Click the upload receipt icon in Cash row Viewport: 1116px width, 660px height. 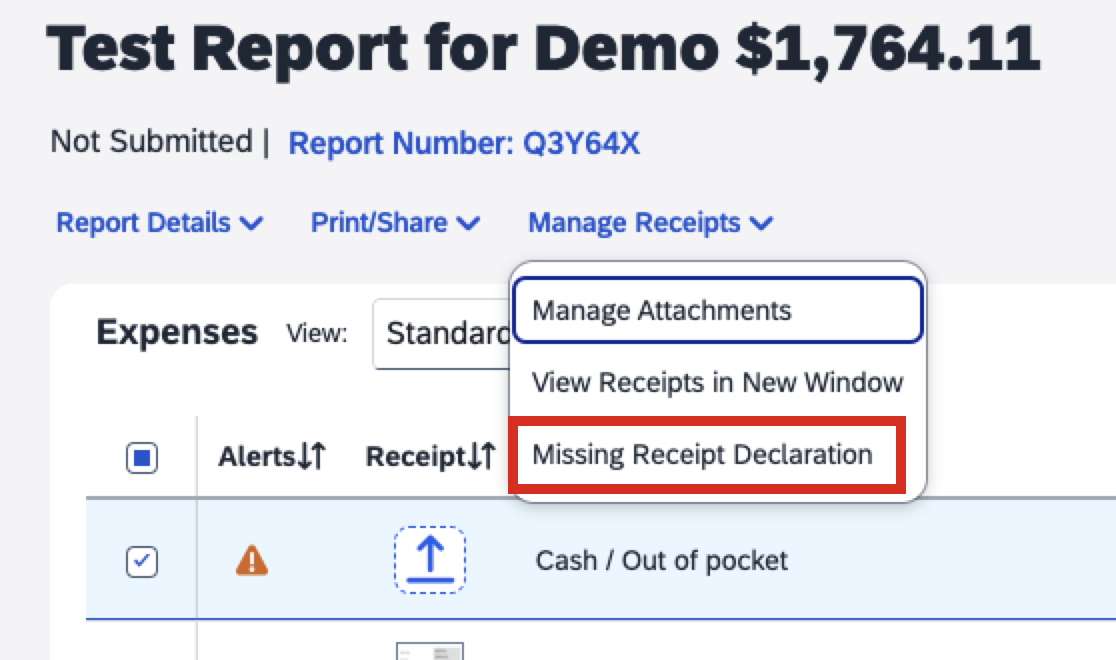click(429, 560)
